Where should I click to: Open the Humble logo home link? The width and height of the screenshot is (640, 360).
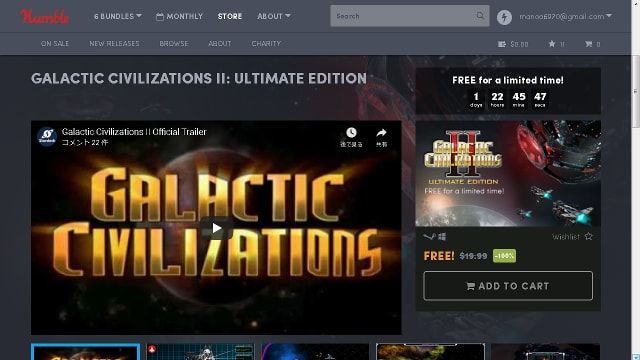pos(44,16)
